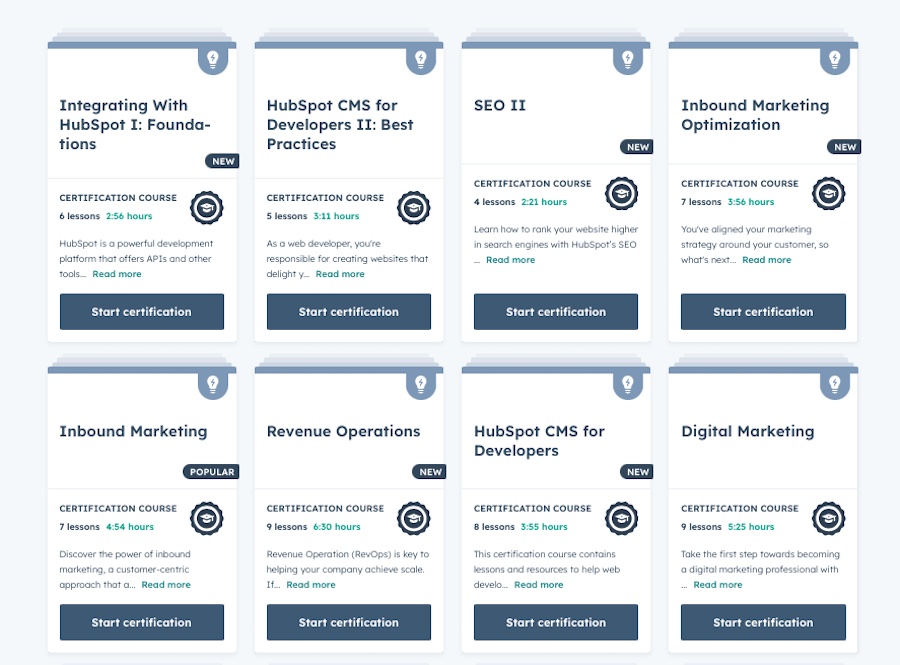Click certification badge icon on the 8-lesson HubSpot CMS for Developers card
Screen dimensions: 900x665
[622, 519]
